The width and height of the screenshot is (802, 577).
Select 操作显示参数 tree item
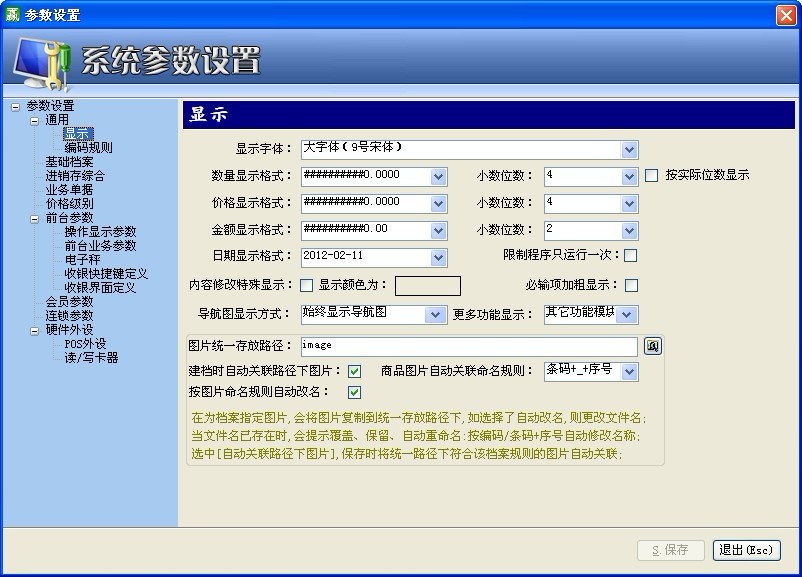100,232
